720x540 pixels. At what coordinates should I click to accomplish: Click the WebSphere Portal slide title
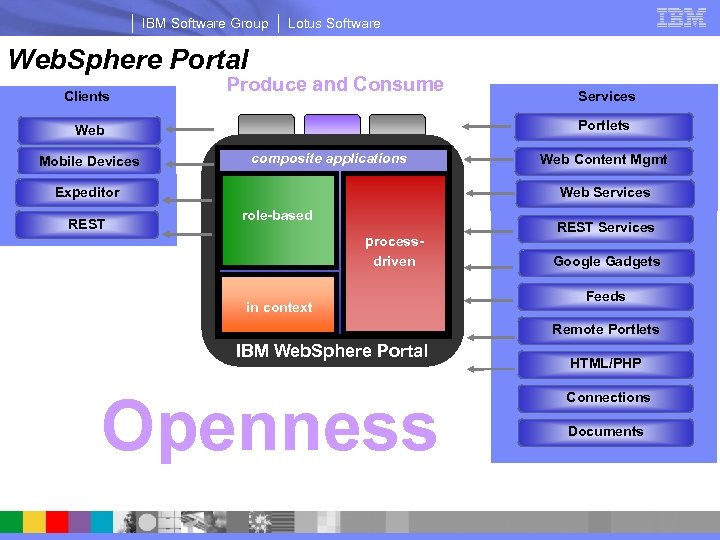(129, 60)
